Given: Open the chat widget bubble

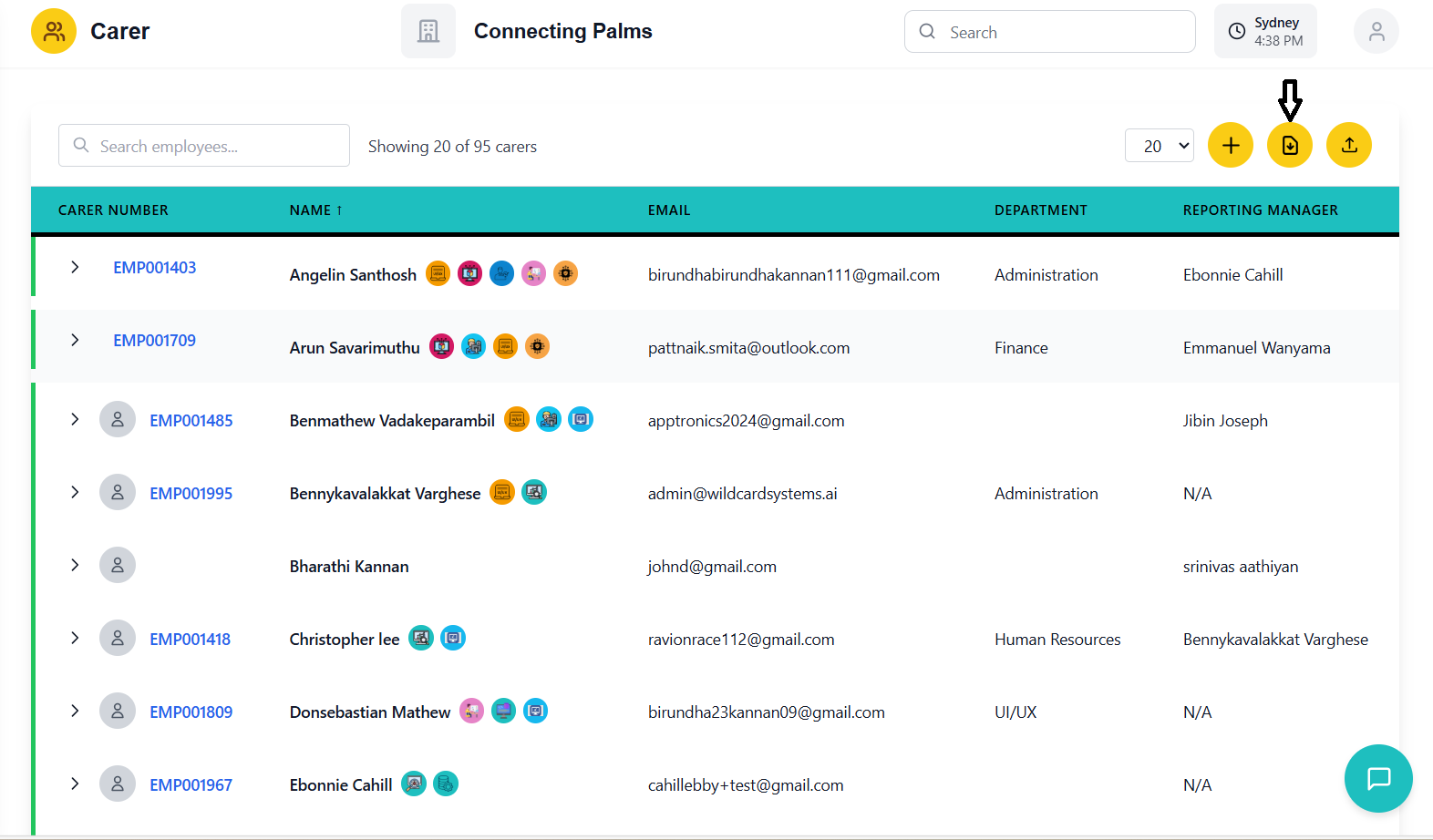Looking at the screenshot, I should tap(1377, 778).
